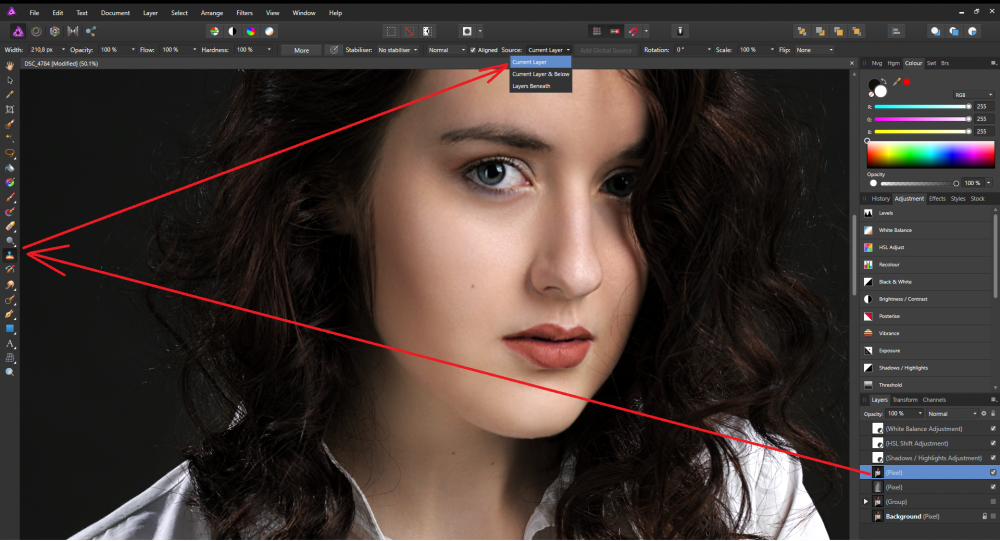This screenshot has height=541, width=1000.
Task: Open the Rotation dropdown
Action: 709,50
